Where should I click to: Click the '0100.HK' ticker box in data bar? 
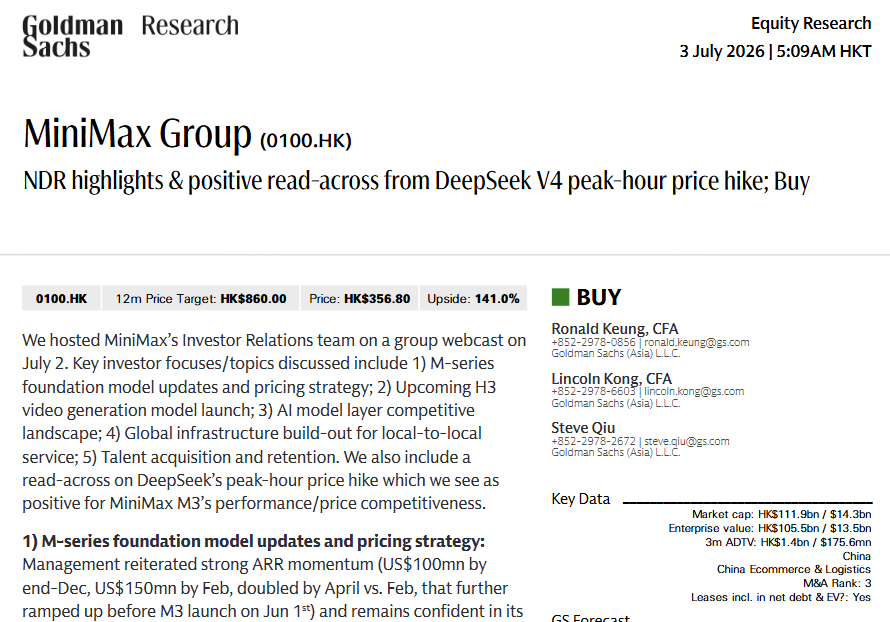tap(61, 299)
